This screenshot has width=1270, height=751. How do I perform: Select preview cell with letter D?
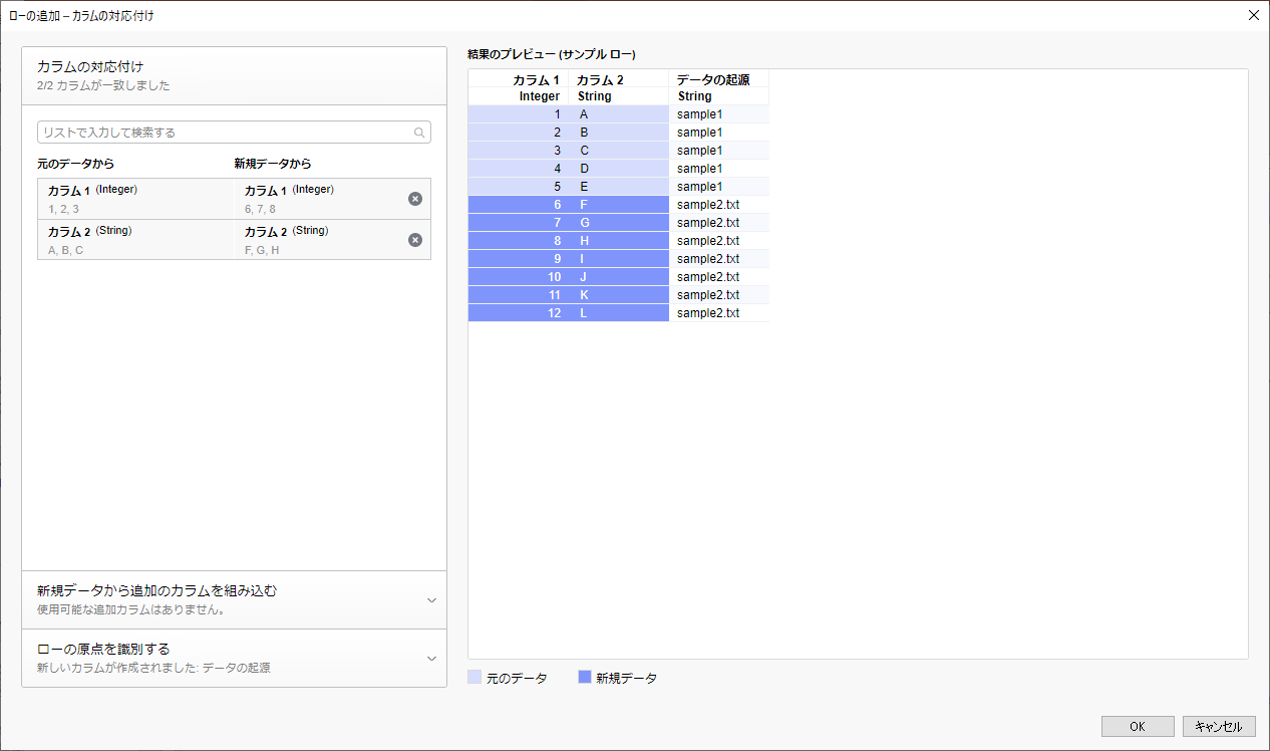click(619, 168)
